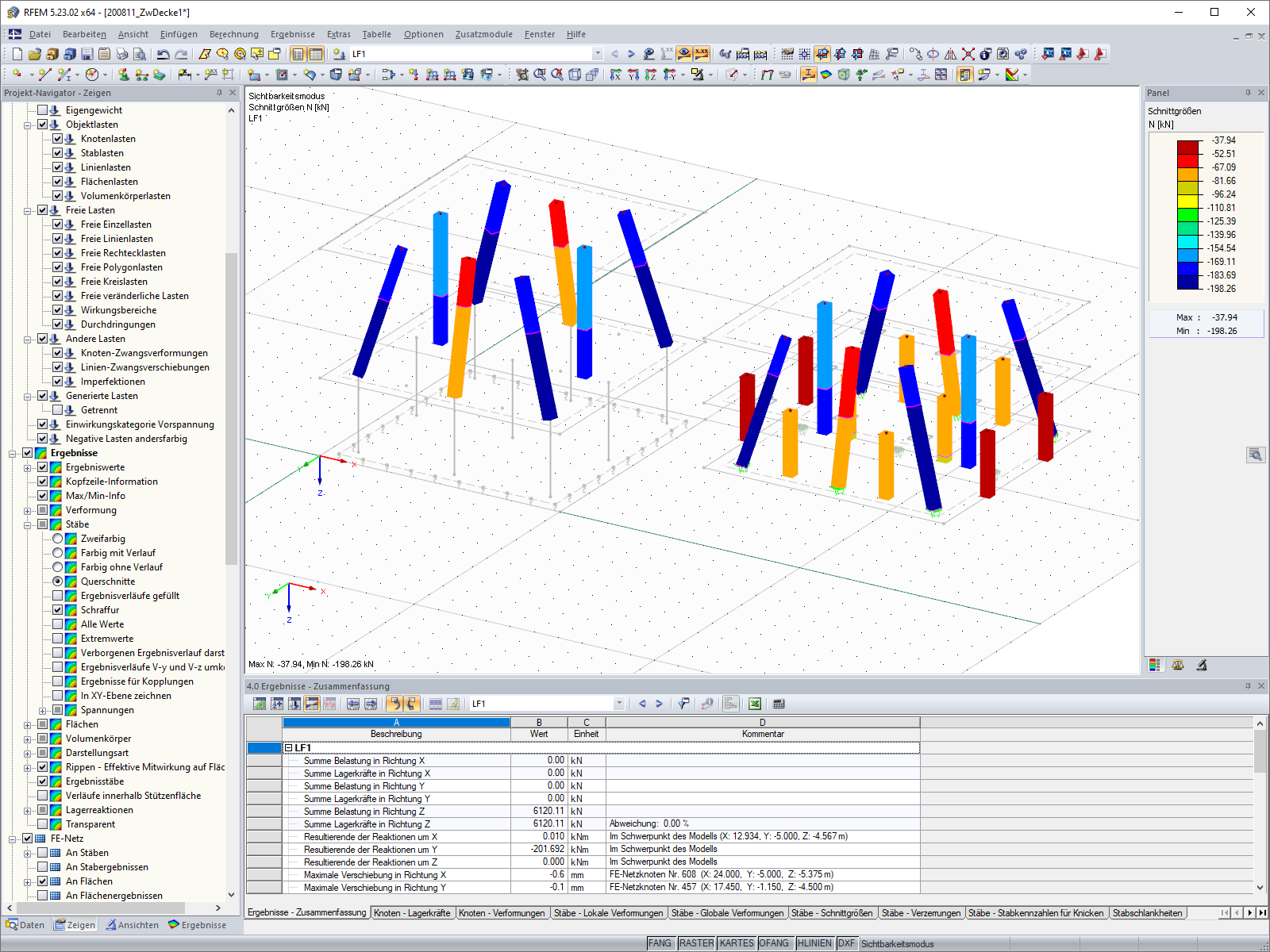The image size is (1270, 952).
Task: Collapse the Andere Lasten tree node
Action: coord(28,339)
